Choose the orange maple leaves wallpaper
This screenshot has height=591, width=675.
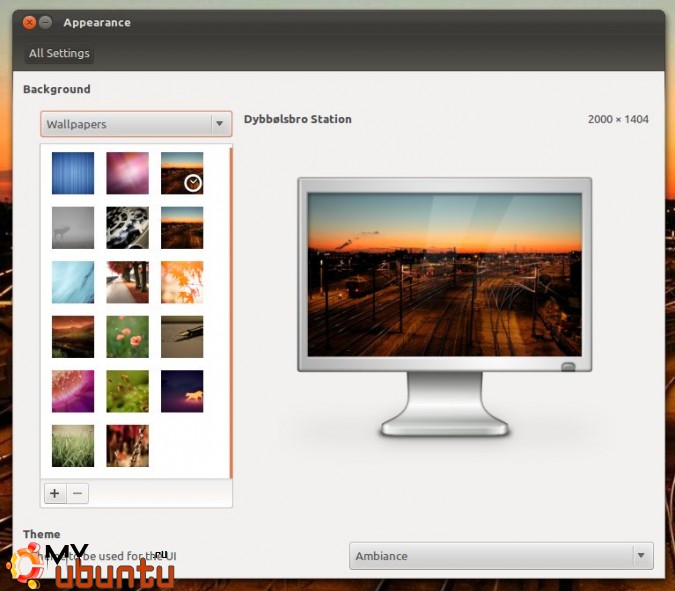point(182,282)
